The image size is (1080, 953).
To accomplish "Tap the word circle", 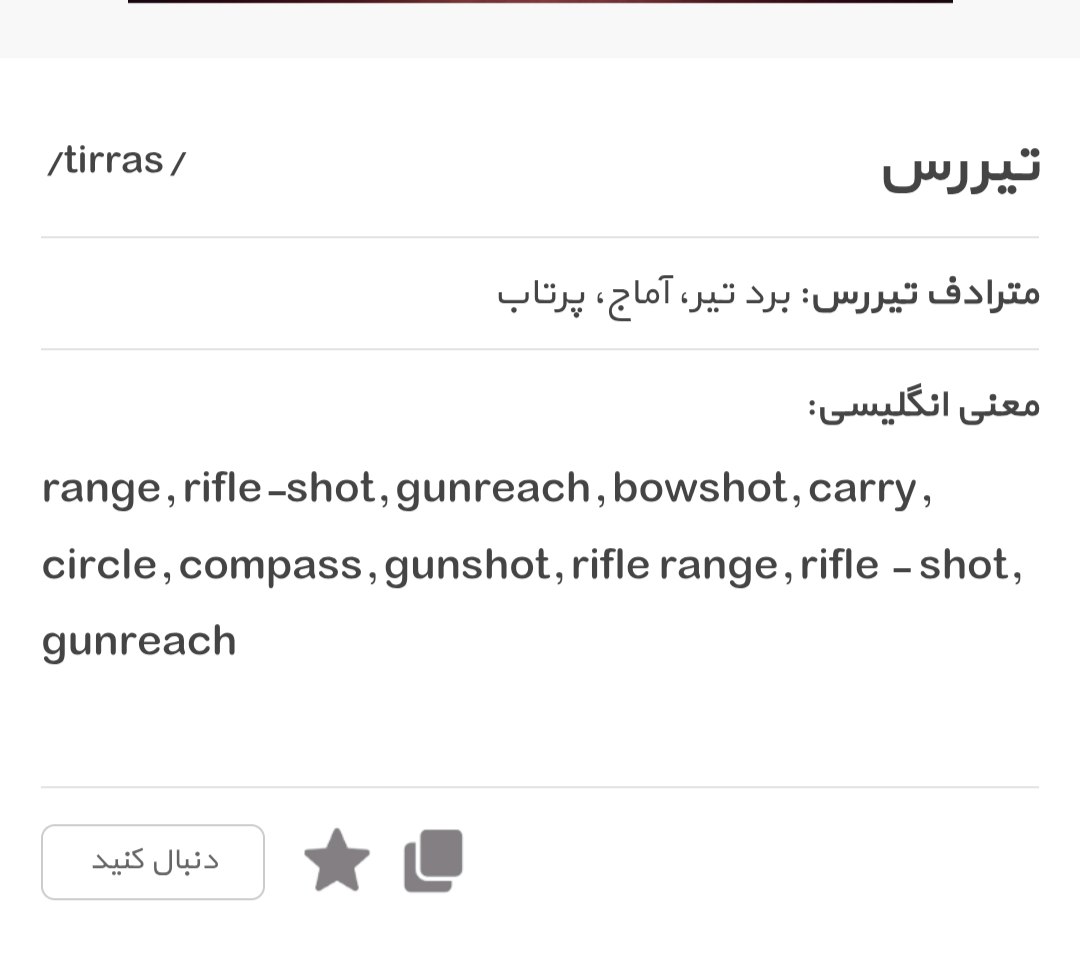I will (99, 566).
